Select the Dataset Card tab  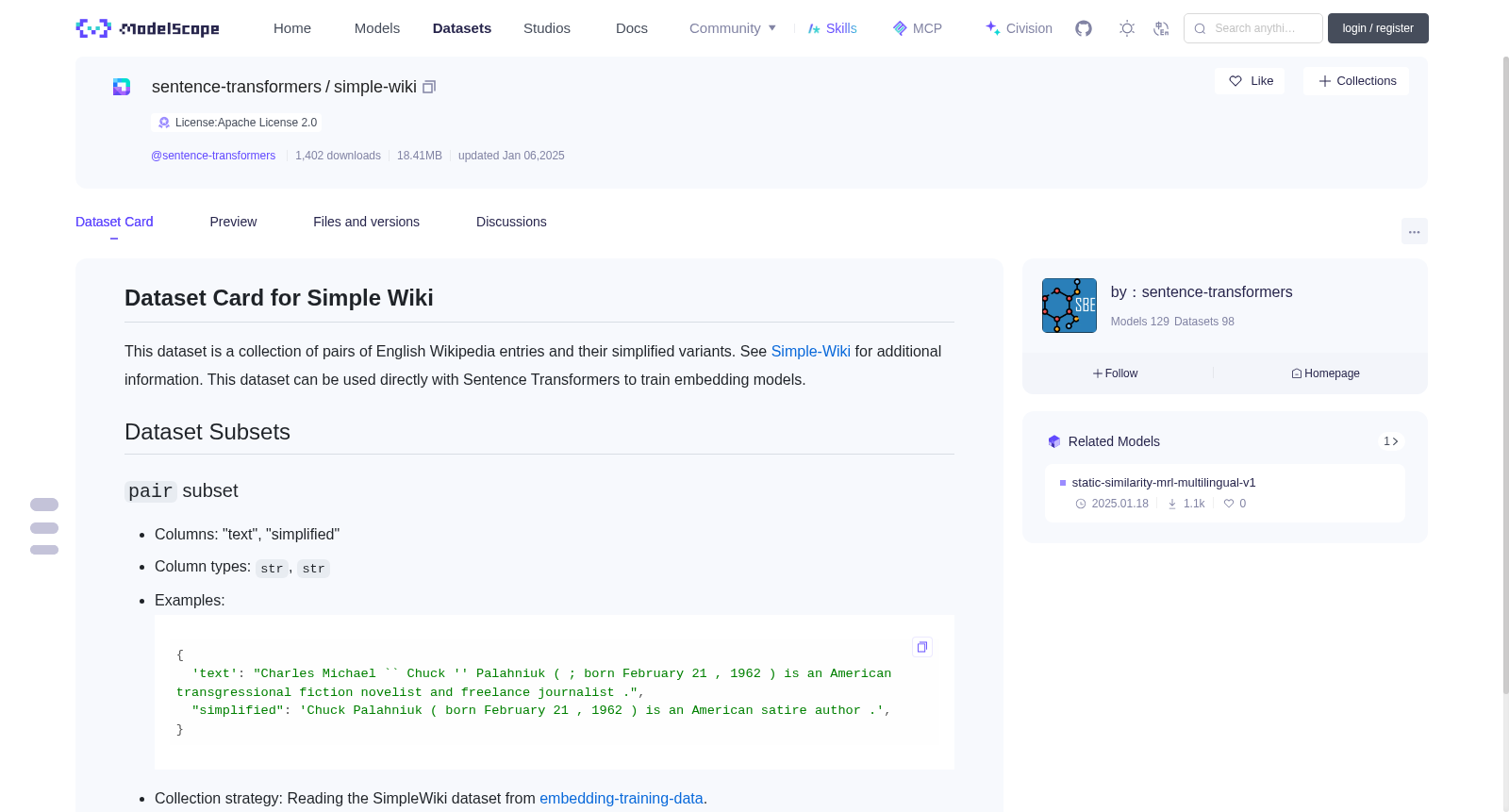(114, 222)
